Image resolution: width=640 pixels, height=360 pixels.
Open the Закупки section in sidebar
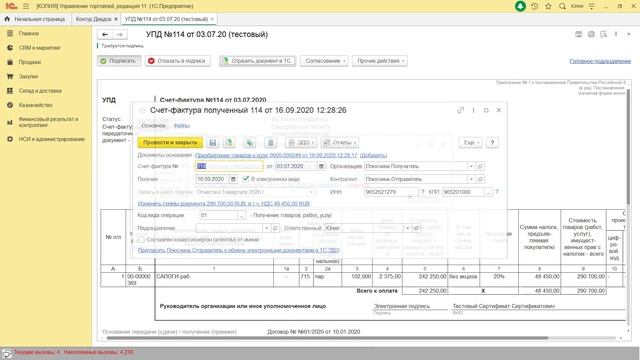pyautogui.click(x=28, y=76)
